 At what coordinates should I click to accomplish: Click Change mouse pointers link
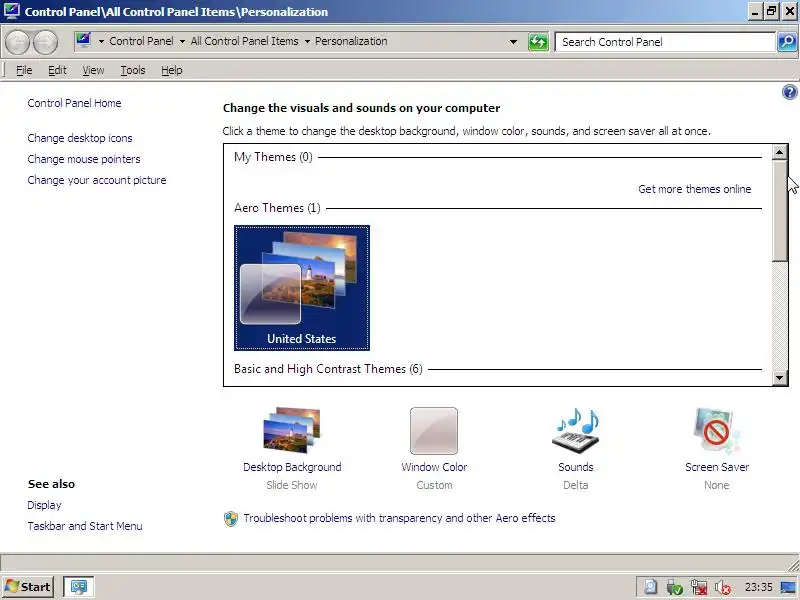pyautogui.click(x=84, y=159)
